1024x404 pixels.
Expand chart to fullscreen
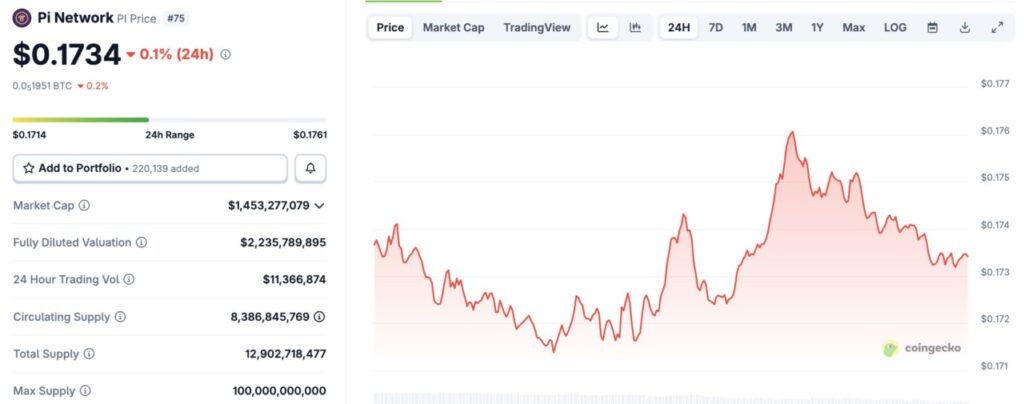[997, 27]
